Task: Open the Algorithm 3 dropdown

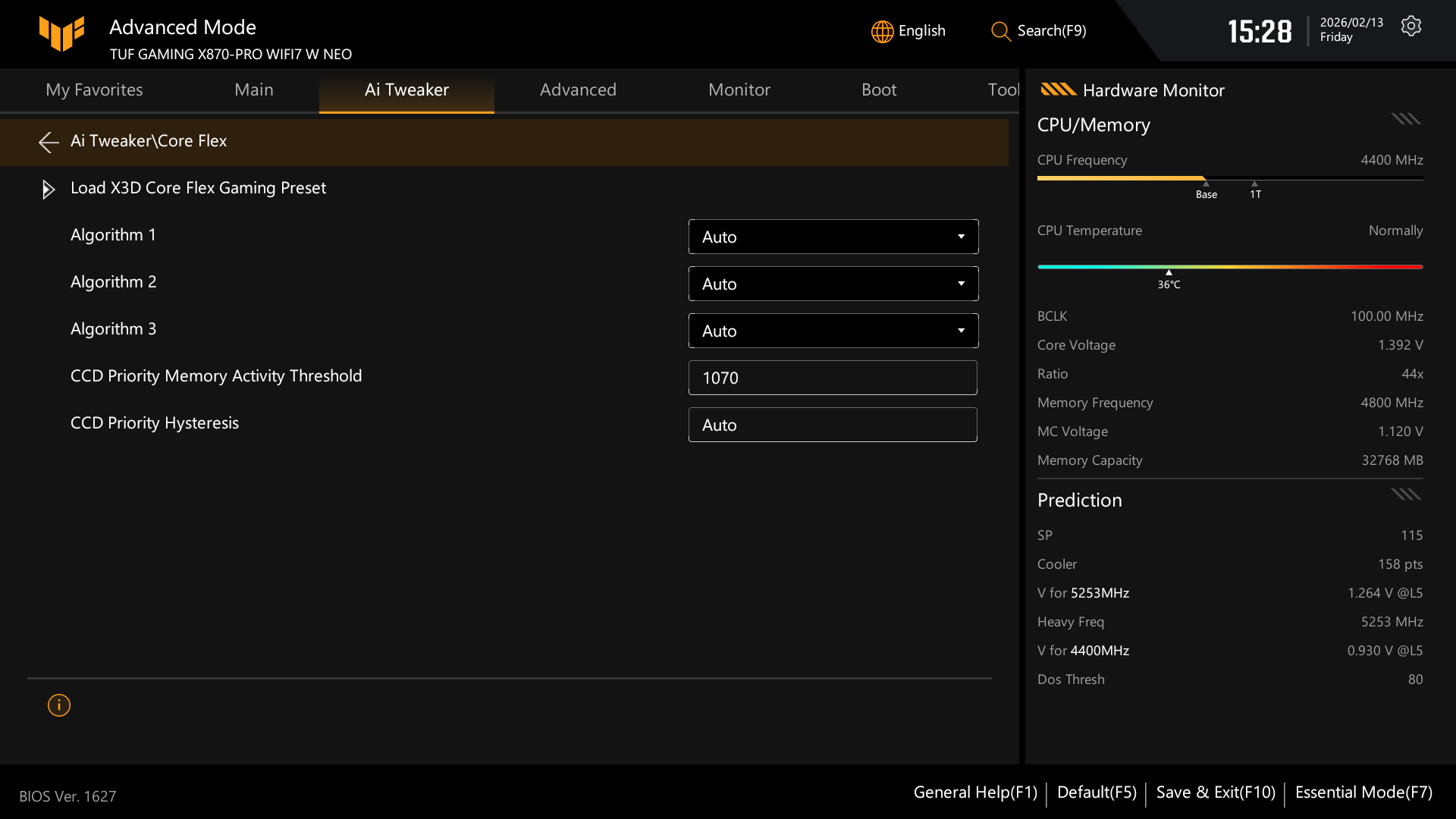Action: 833,330
